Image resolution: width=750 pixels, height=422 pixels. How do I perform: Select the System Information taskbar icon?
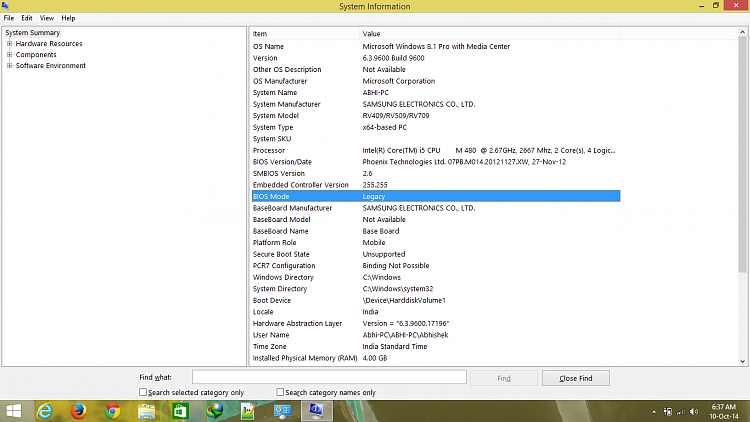point(317,411)
